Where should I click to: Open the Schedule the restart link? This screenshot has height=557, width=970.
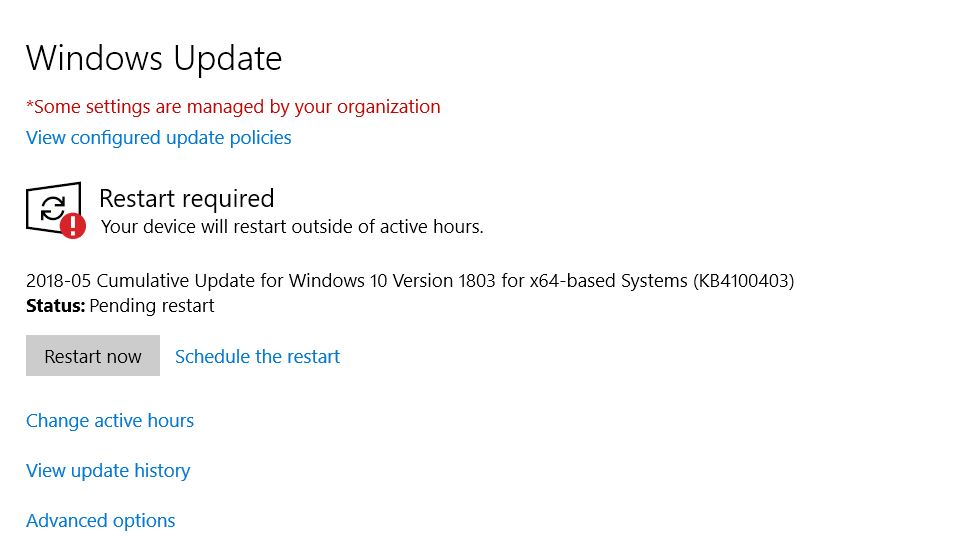257,357
